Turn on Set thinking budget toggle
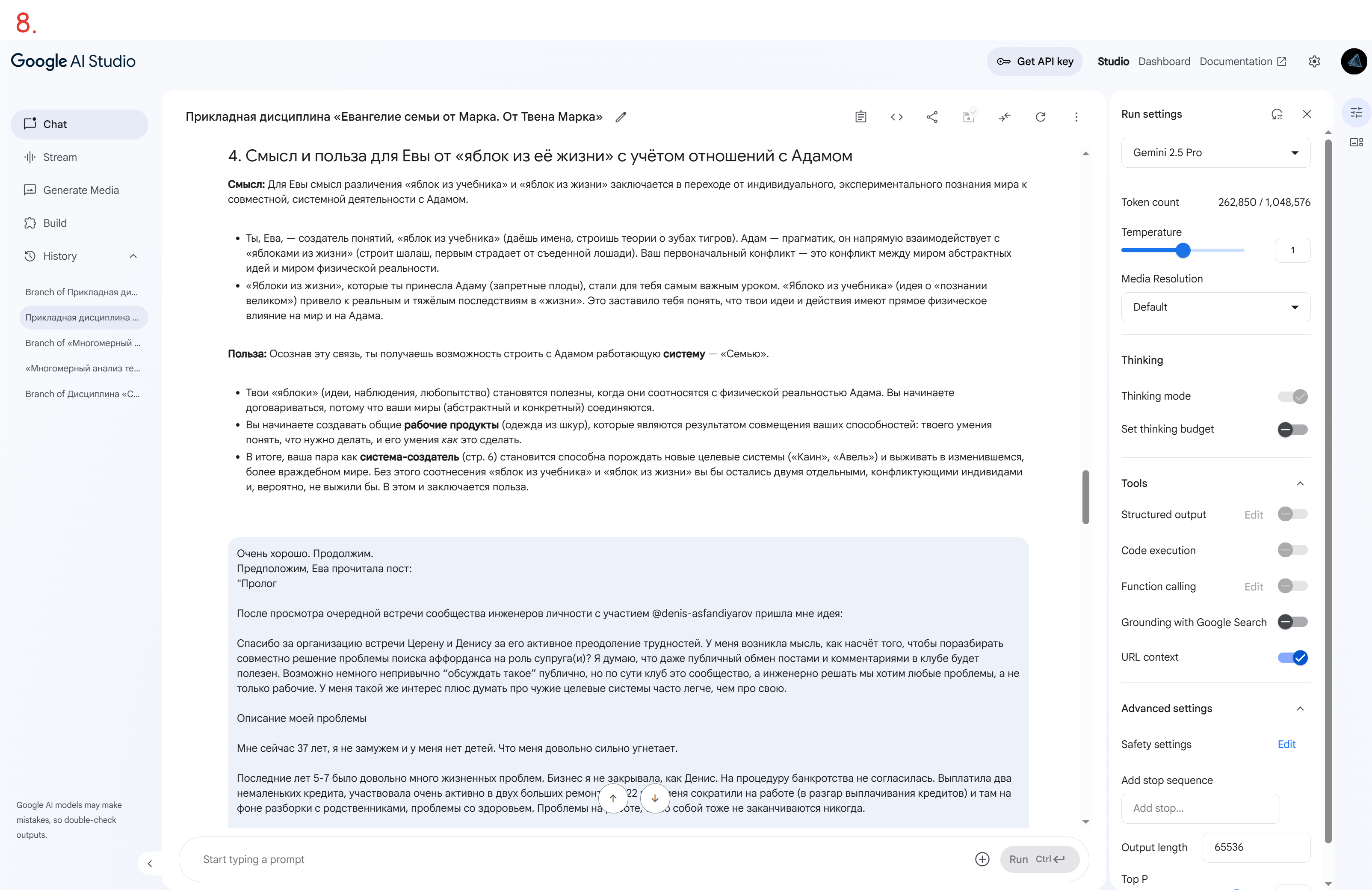1372x890 pixels. click(x=1292, y=429)
